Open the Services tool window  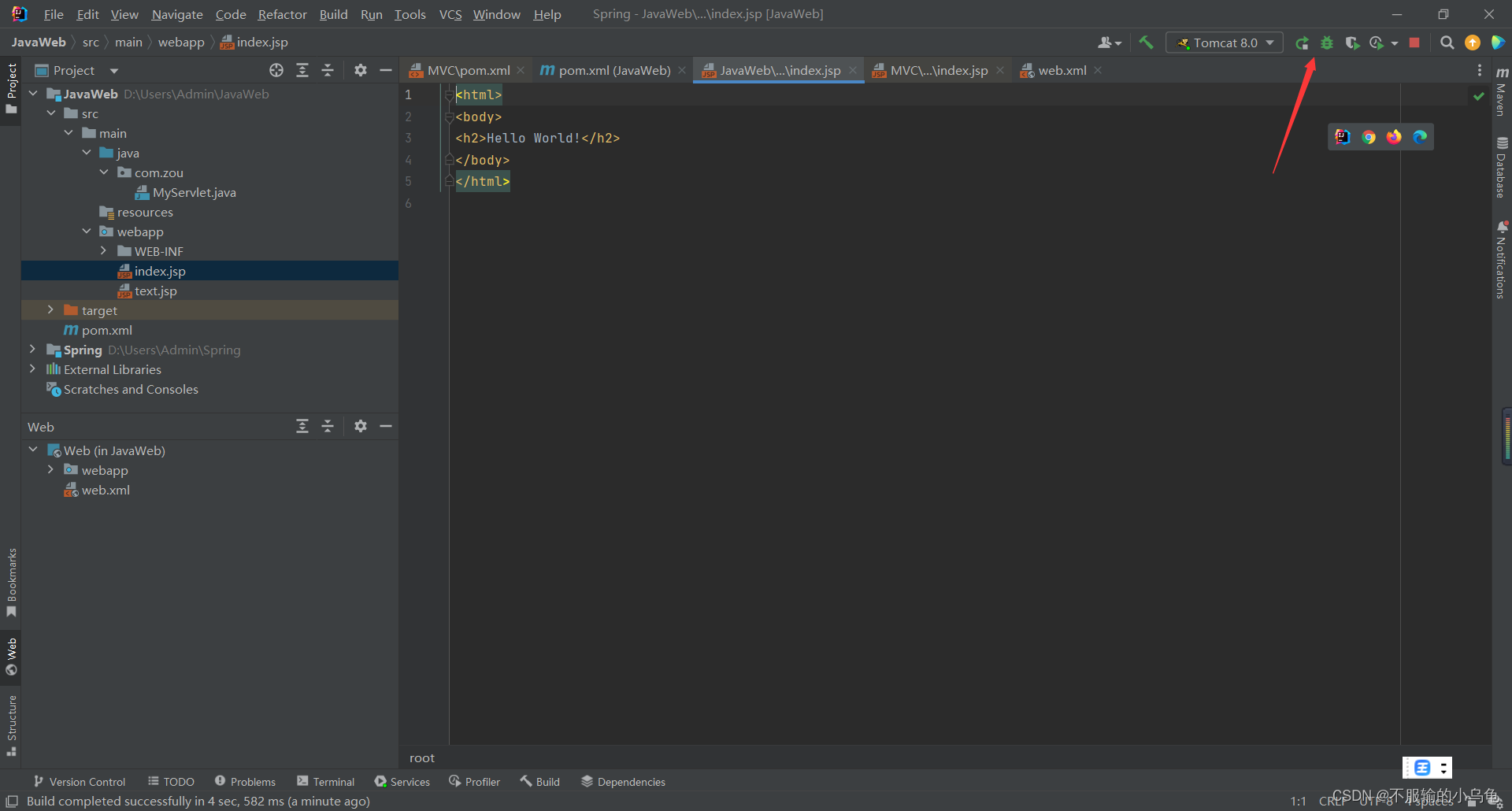tap(402, 782)
